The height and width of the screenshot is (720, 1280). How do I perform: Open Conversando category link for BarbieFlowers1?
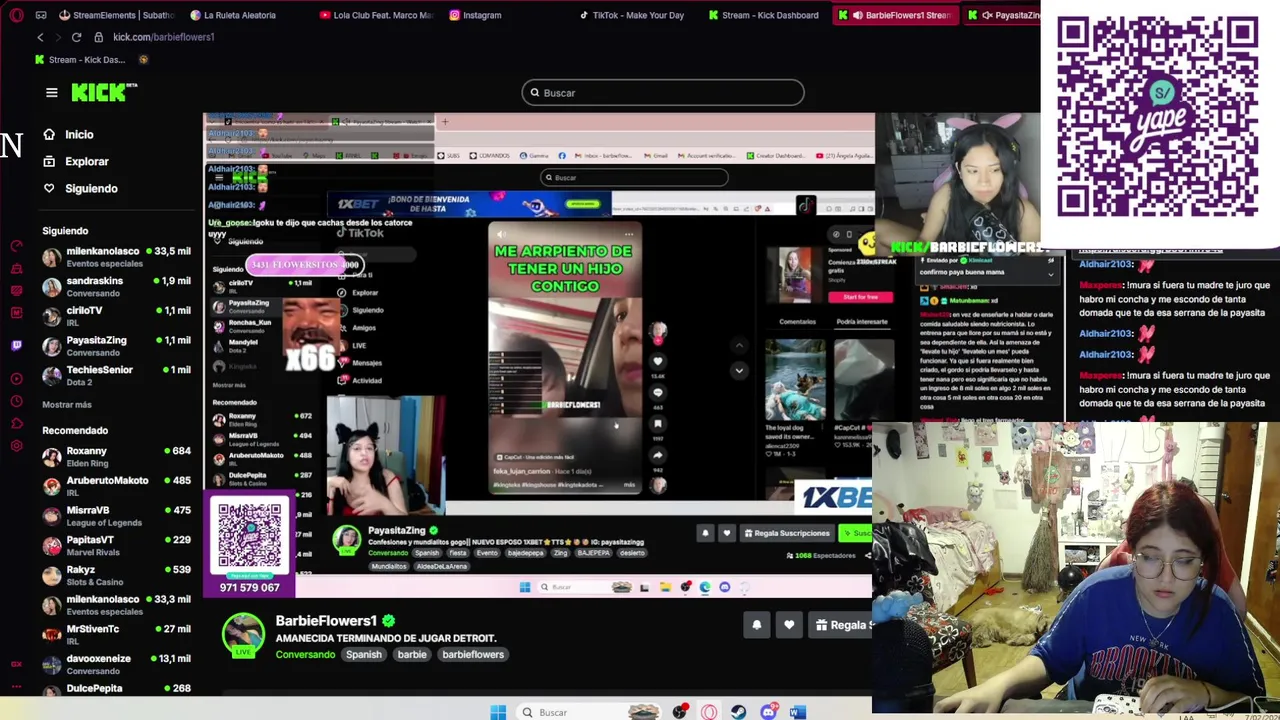point(305,655)
